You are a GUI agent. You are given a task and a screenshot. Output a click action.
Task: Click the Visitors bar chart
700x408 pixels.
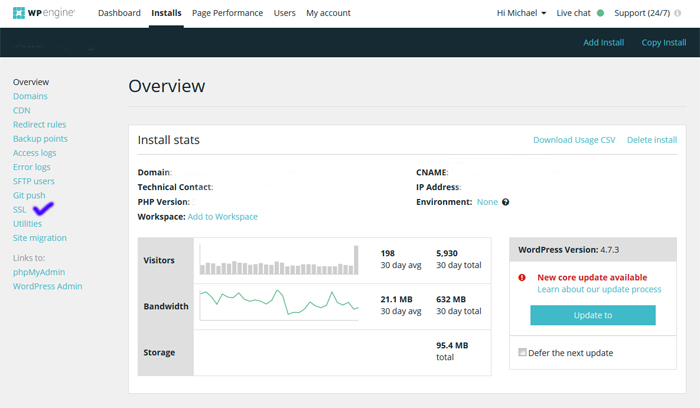coord(279,260)
